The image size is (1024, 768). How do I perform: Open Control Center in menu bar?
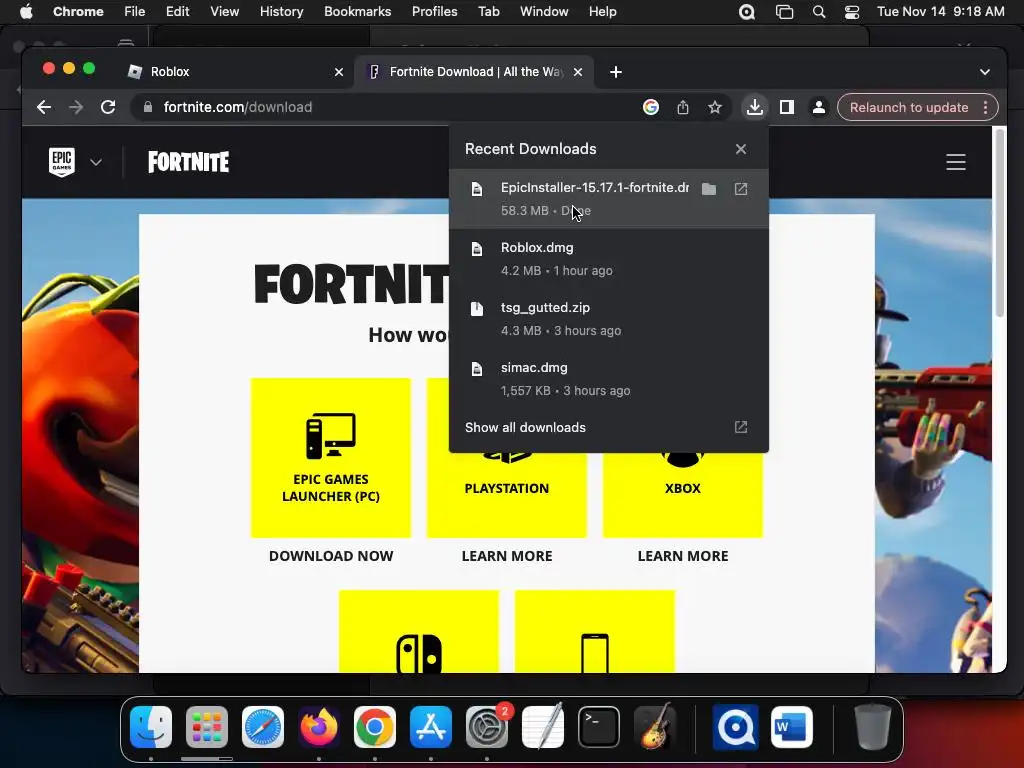tap(852, 12)
